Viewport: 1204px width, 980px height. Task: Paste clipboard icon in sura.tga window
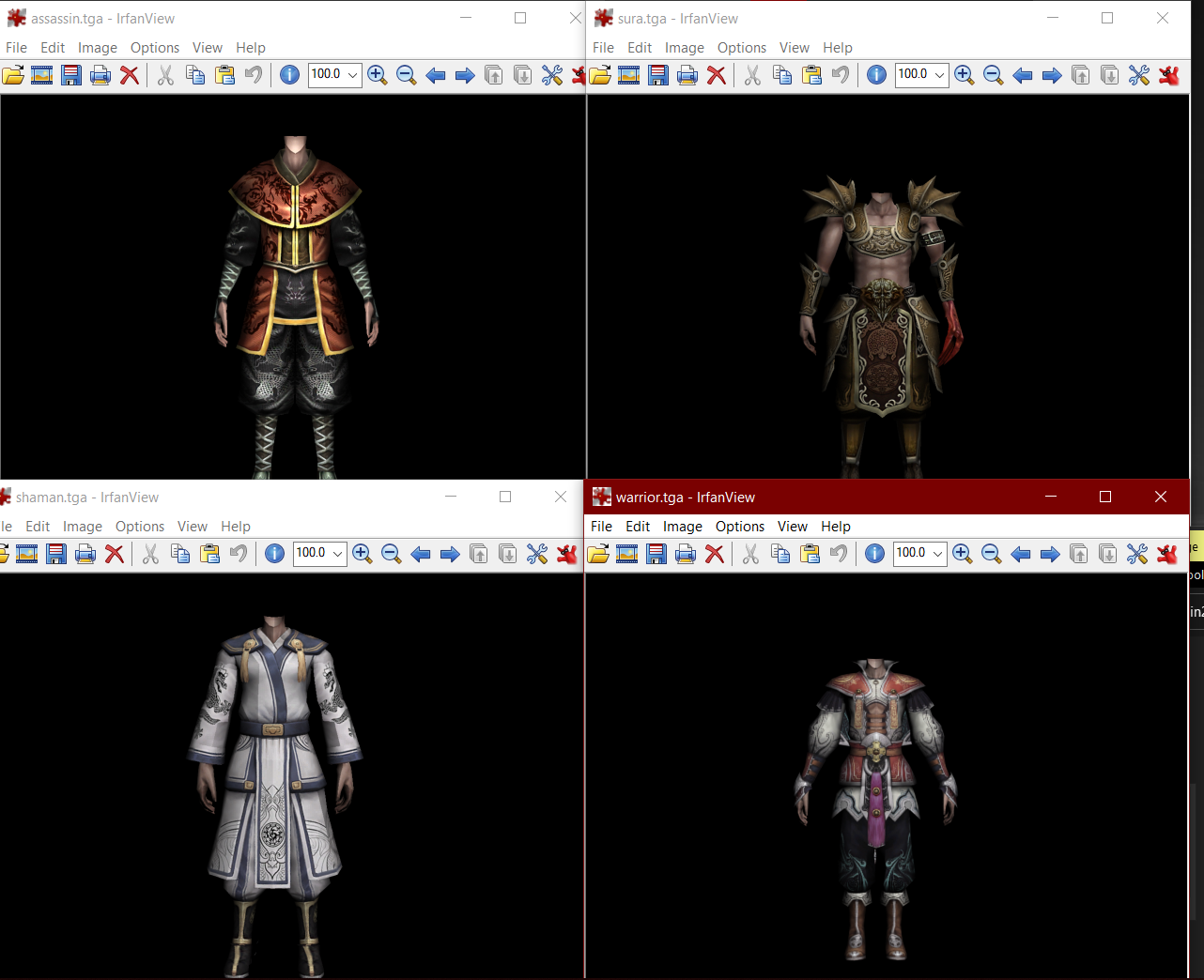pos(811,75)
